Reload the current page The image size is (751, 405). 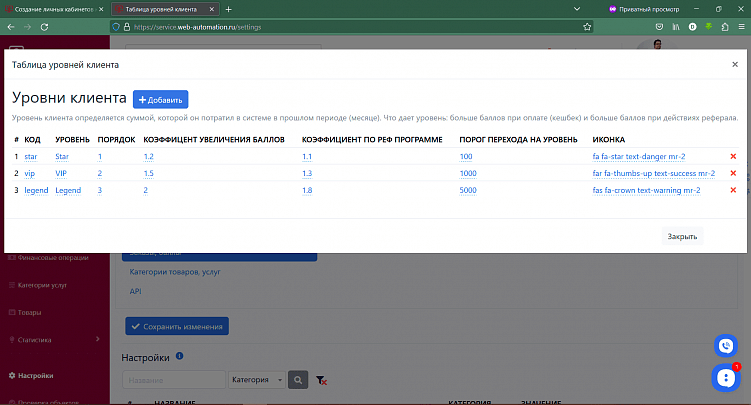pyautogui.click(x=44, y=27)
